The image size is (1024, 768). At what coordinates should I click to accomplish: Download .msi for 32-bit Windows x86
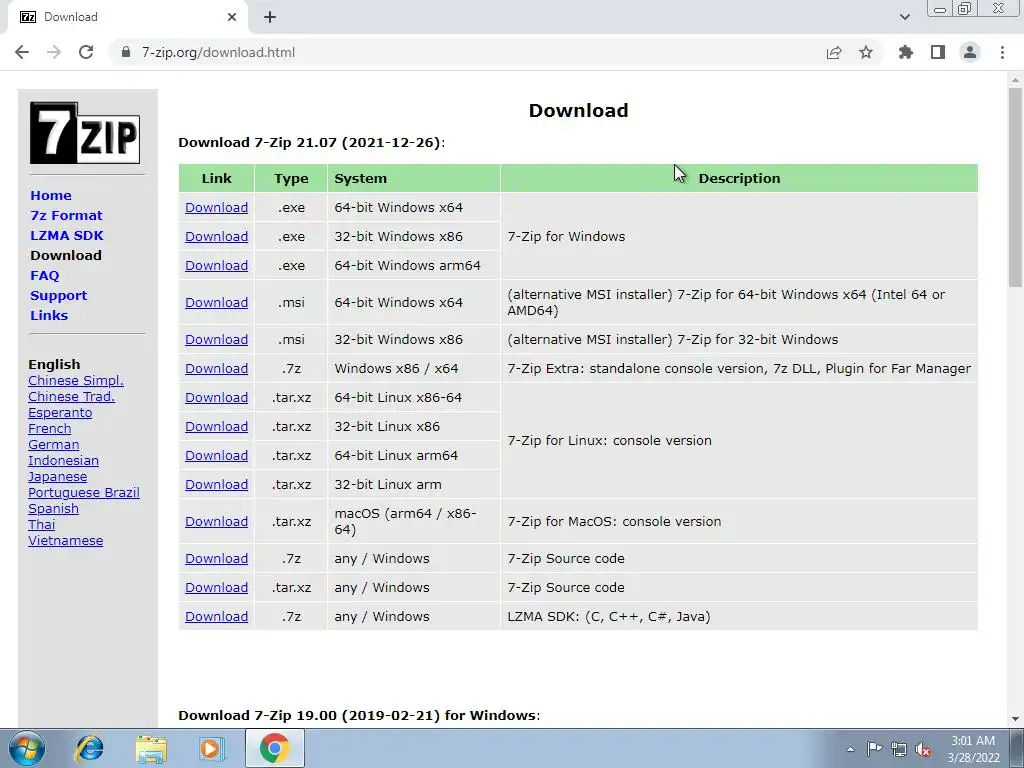[216, 340]
